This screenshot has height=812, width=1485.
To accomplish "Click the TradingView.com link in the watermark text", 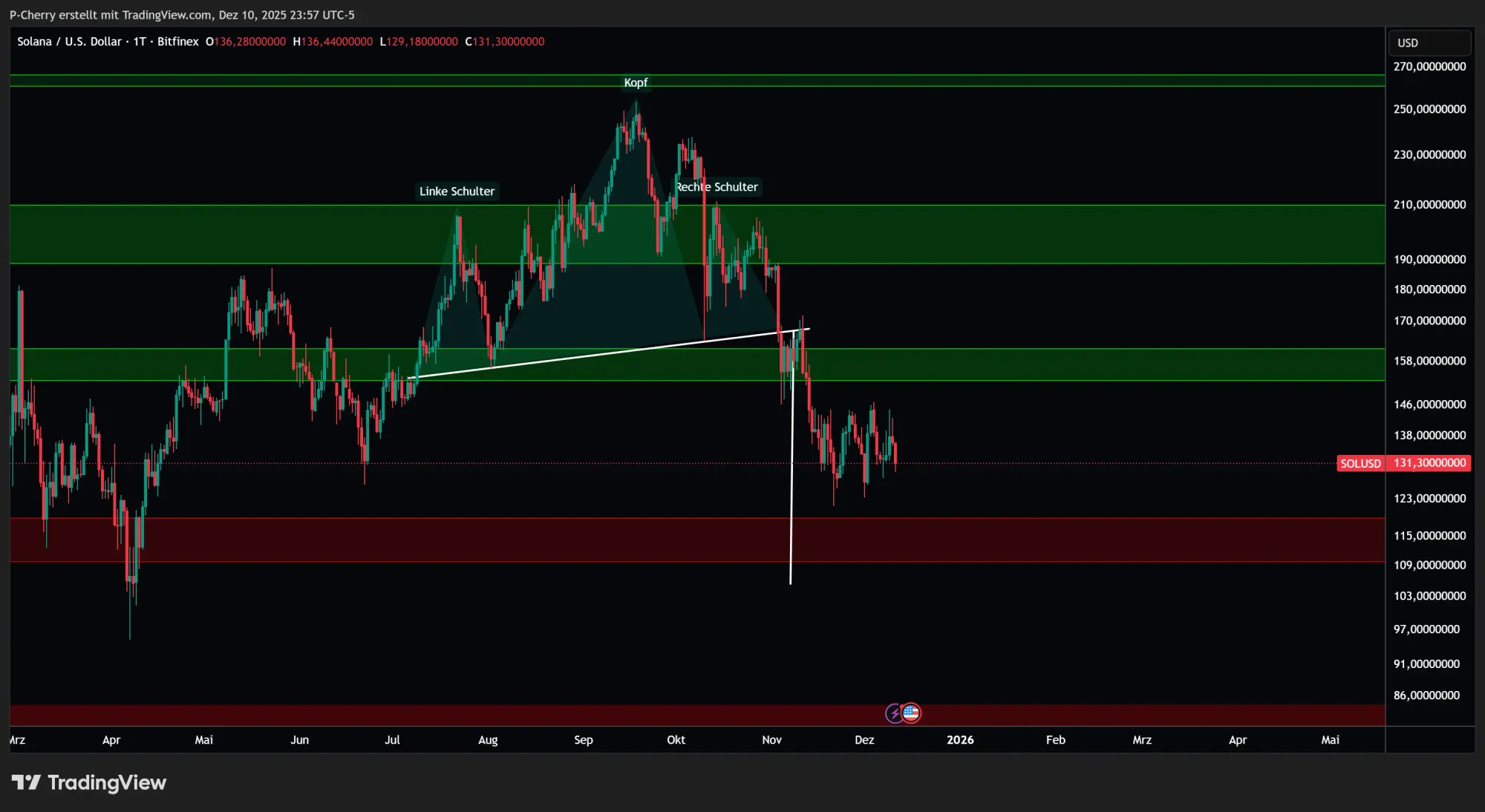I will [x=167, y=15].
